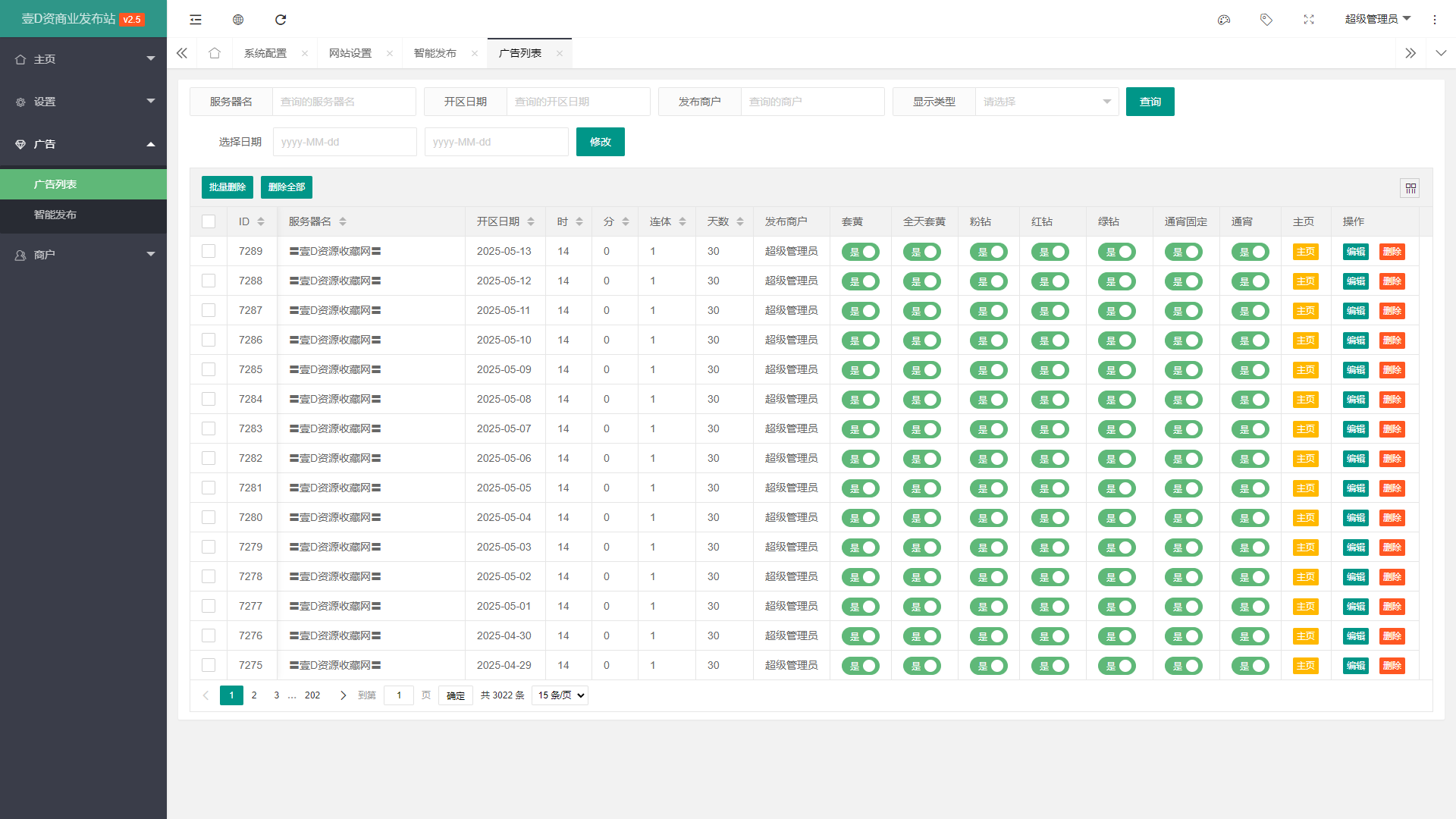
Task: Expand the 商户 sidebar menu
Action: pos(83,255)
